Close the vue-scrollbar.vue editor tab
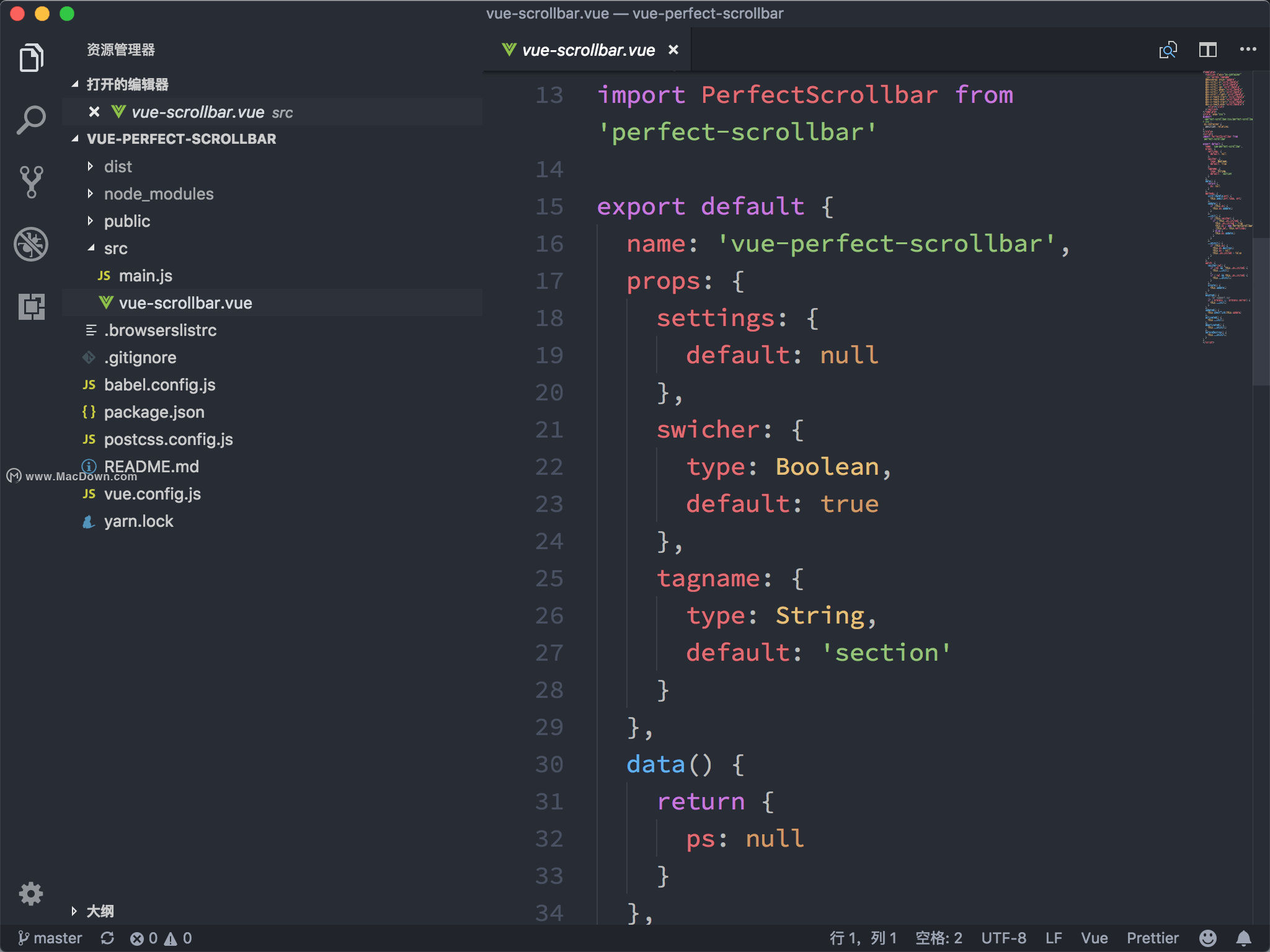The width and height of the screenshot is (1270, 952). [x=673, y=50]
